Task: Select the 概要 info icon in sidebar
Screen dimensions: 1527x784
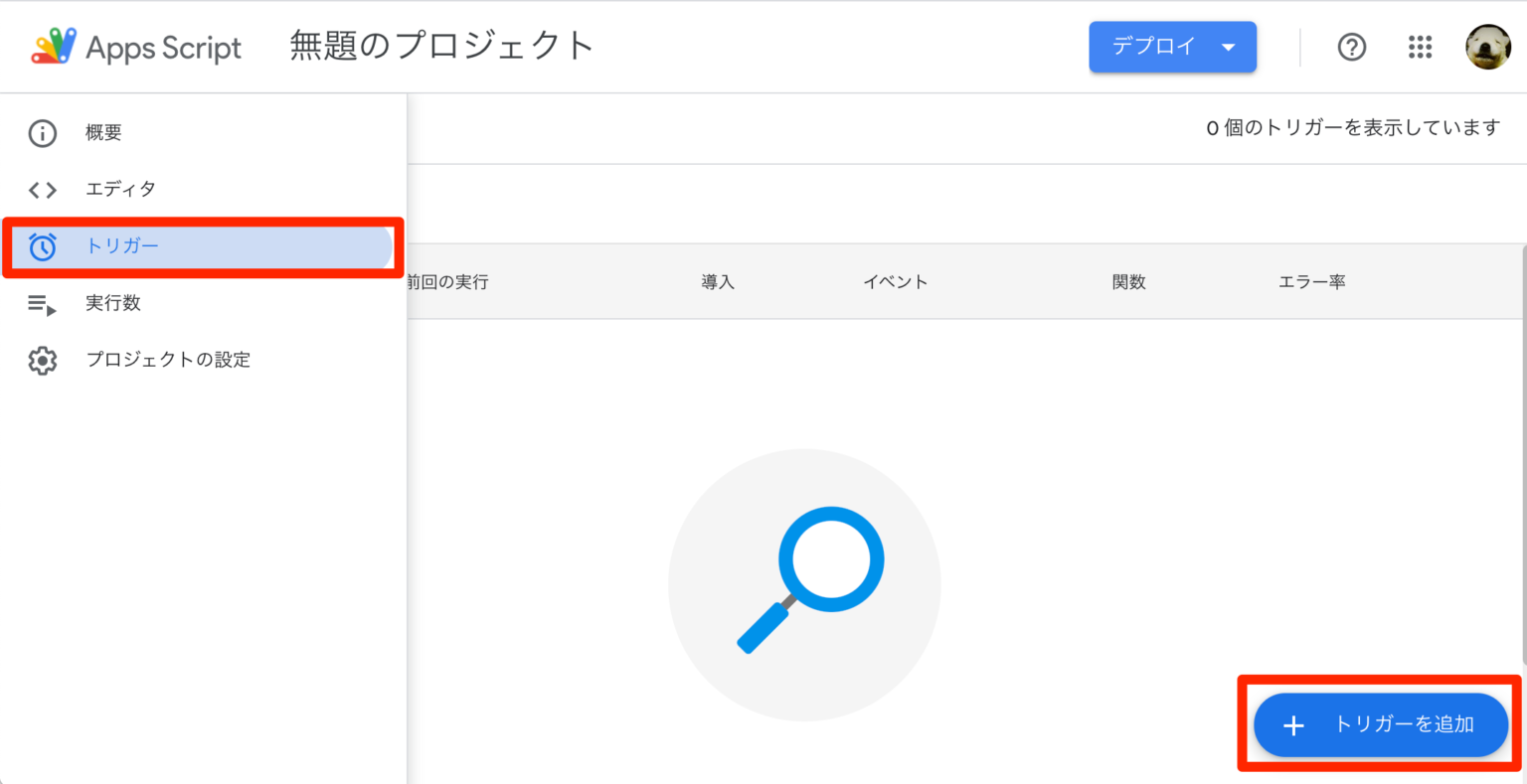Action: [x=43, y=132]
